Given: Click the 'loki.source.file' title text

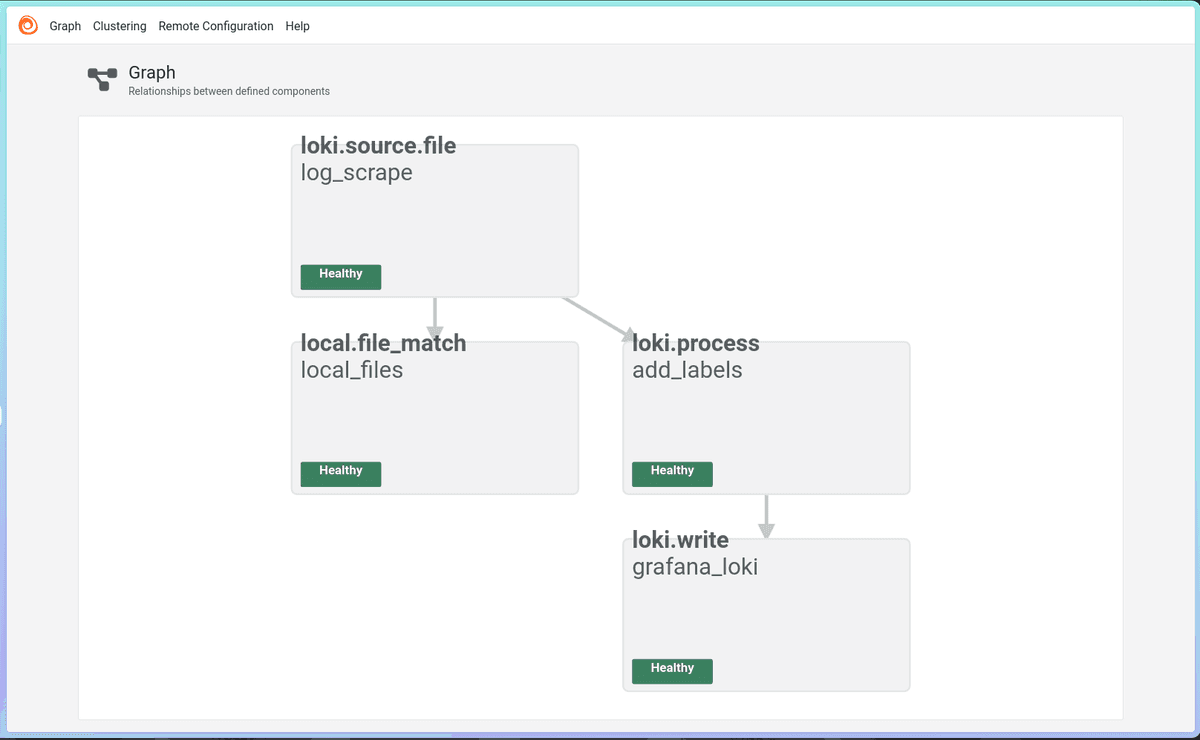Looking at the screenshot, I should pyautogui.click(x=378, y=146).
